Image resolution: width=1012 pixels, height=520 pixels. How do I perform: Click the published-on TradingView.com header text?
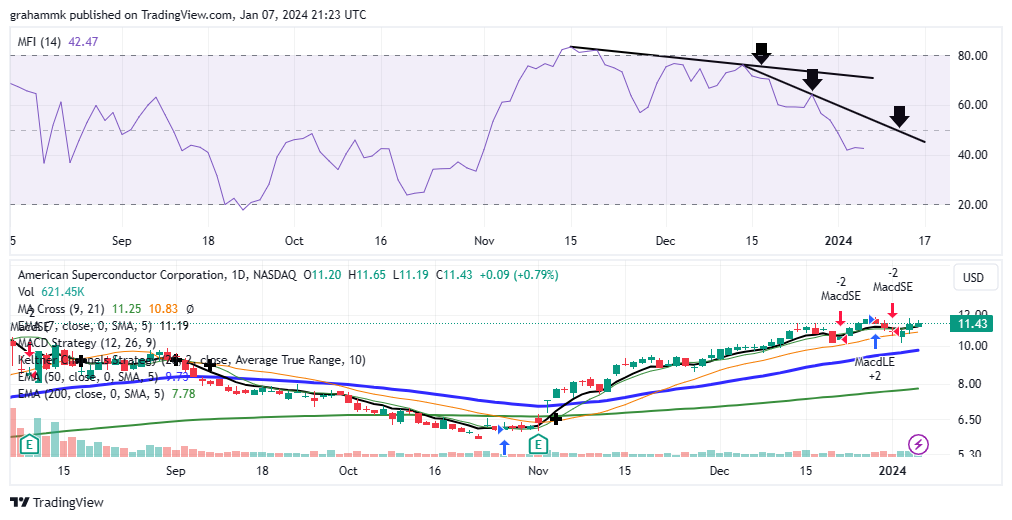(x=188, y=14)
